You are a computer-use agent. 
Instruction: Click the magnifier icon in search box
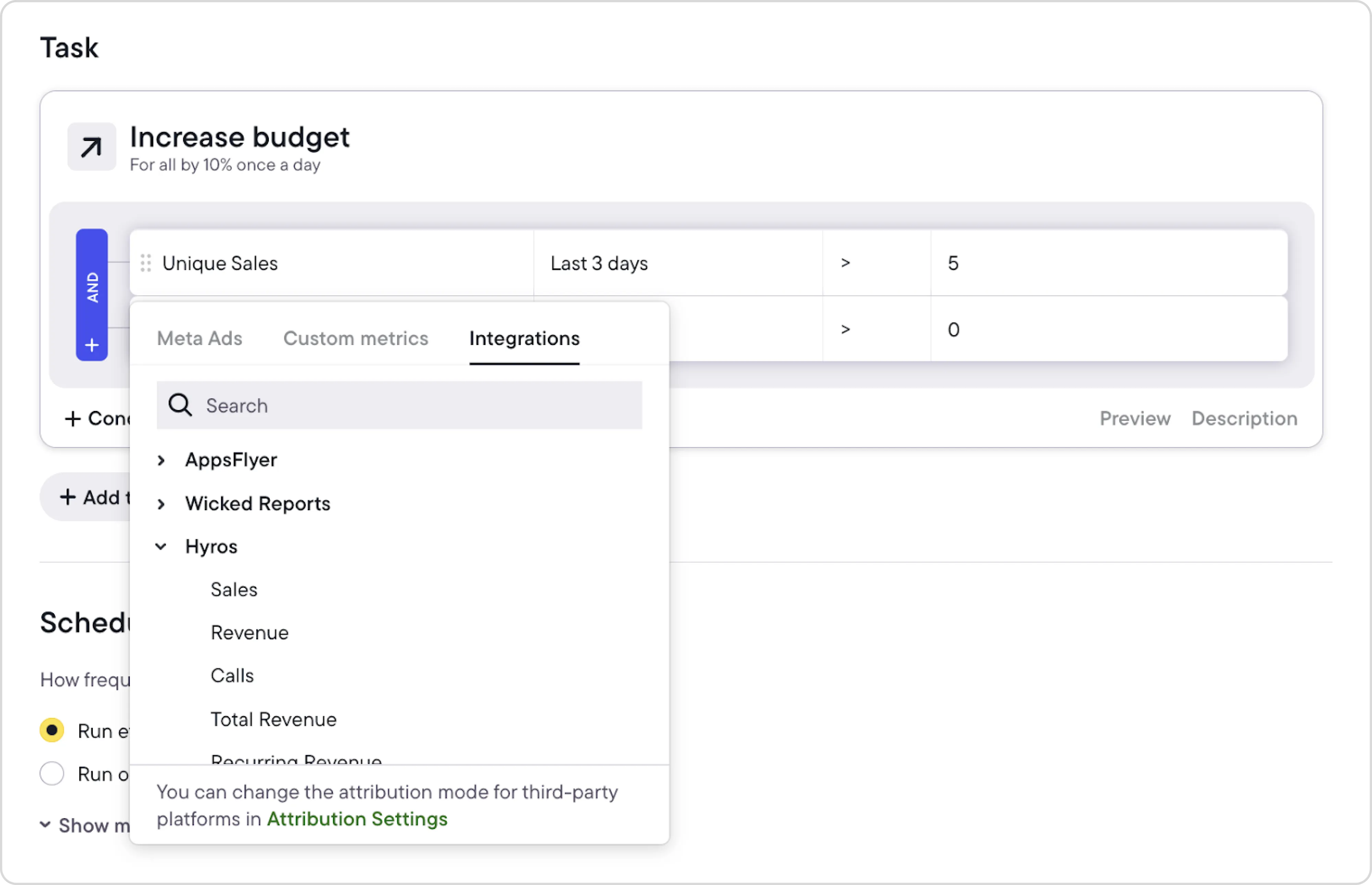[x=180, y=405]
